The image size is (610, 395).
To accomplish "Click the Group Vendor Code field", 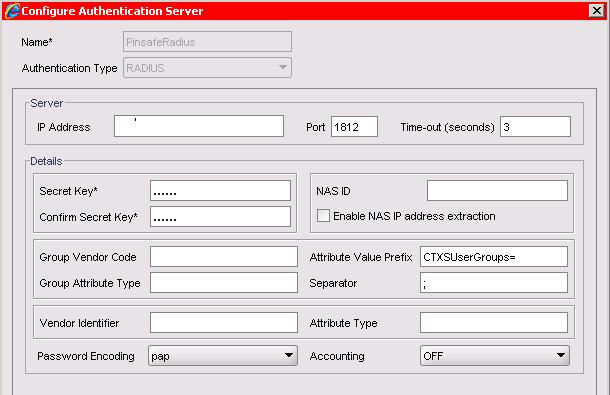I will click(224, 256).
